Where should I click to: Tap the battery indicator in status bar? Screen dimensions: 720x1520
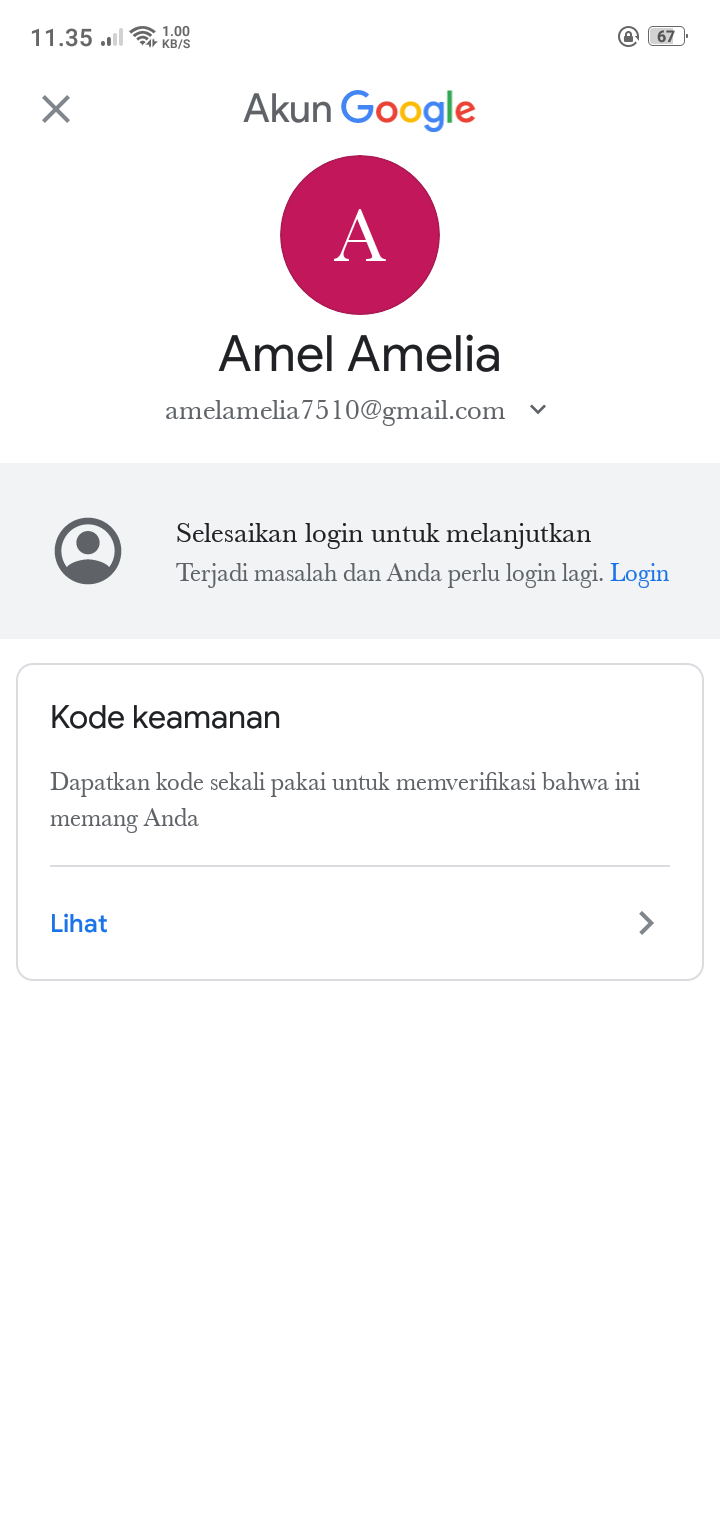[667, 37]
